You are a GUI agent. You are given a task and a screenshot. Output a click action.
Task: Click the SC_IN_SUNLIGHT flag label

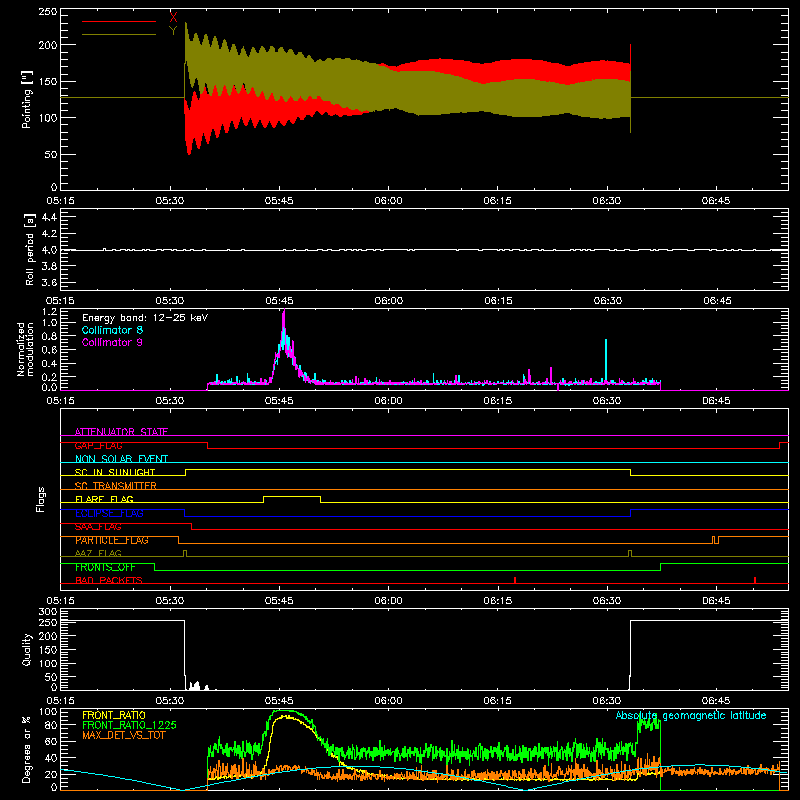(x=115, y=472)
